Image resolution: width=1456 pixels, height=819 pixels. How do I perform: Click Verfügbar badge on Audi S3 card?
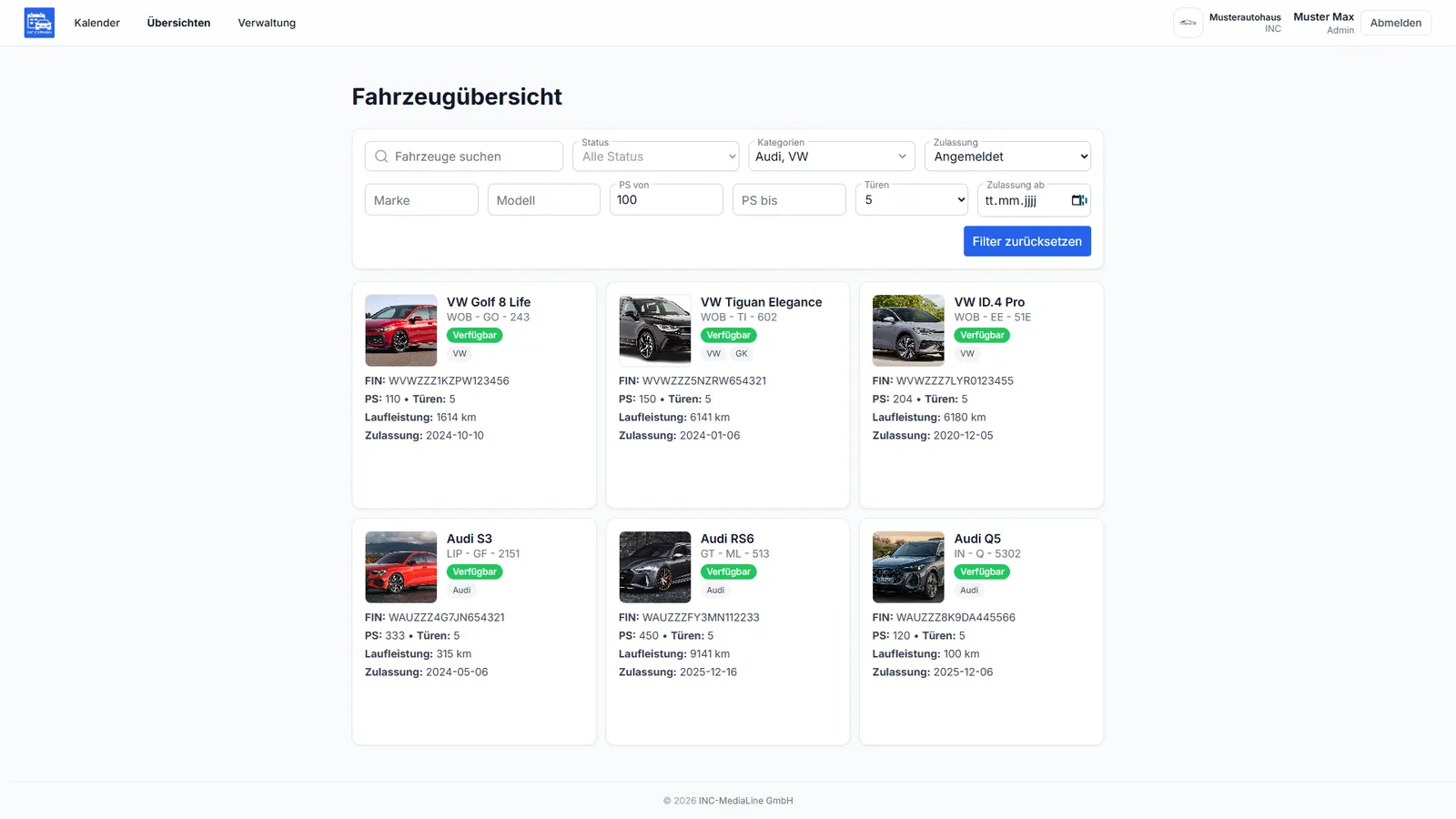click(x=475, y=571)
